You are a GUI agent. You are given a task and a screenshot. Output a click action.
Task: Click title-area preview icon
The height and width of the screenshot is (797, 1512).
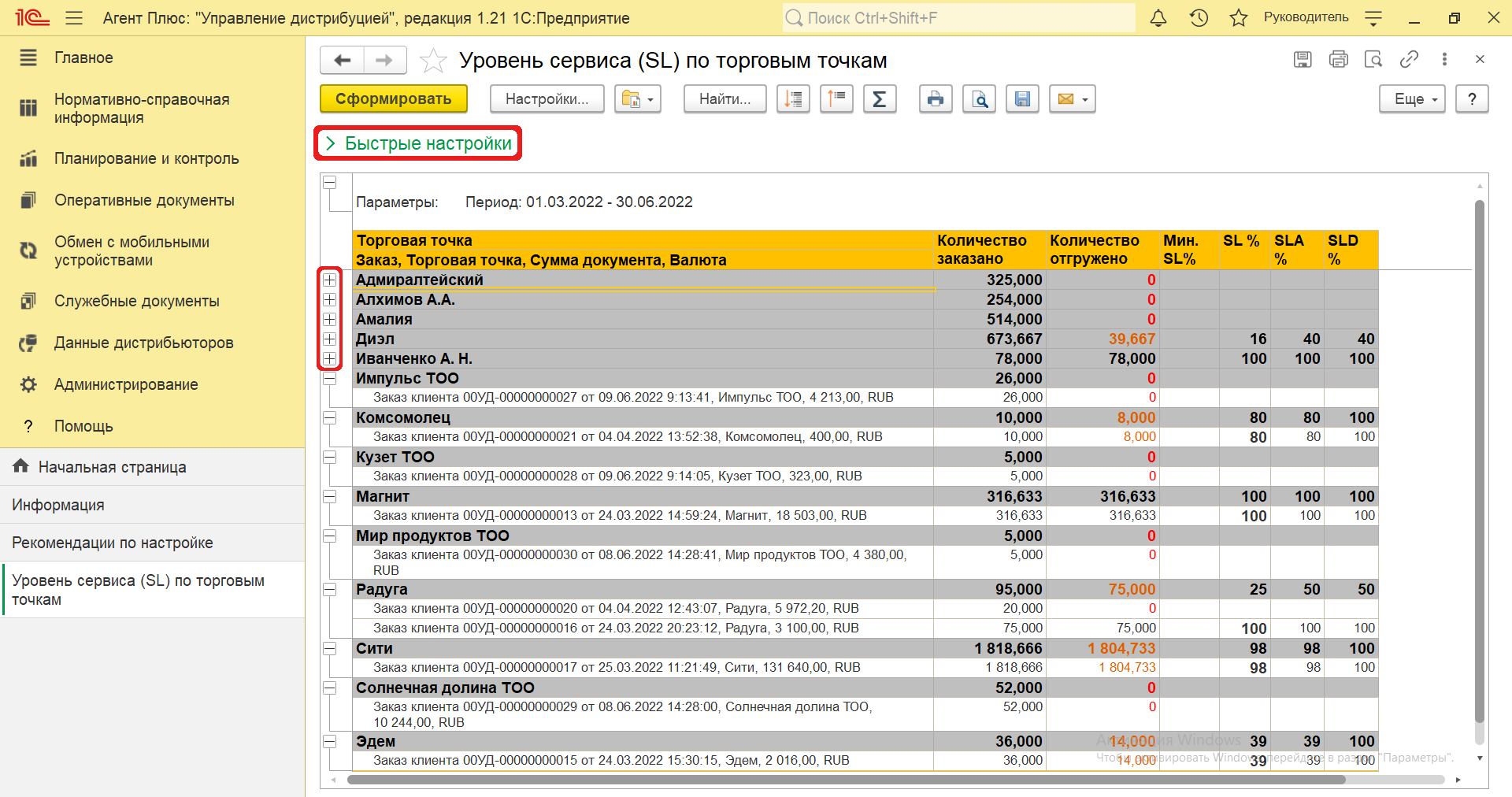[x=1373, y=59]
